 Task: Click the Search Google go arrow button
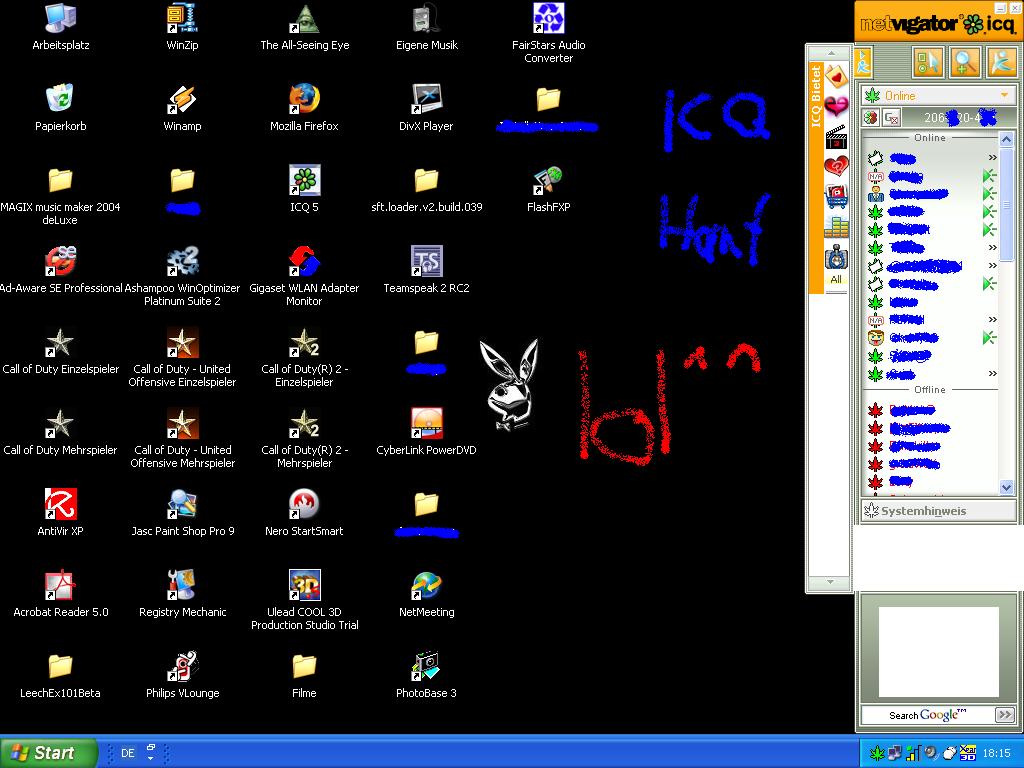point(1004,715)
